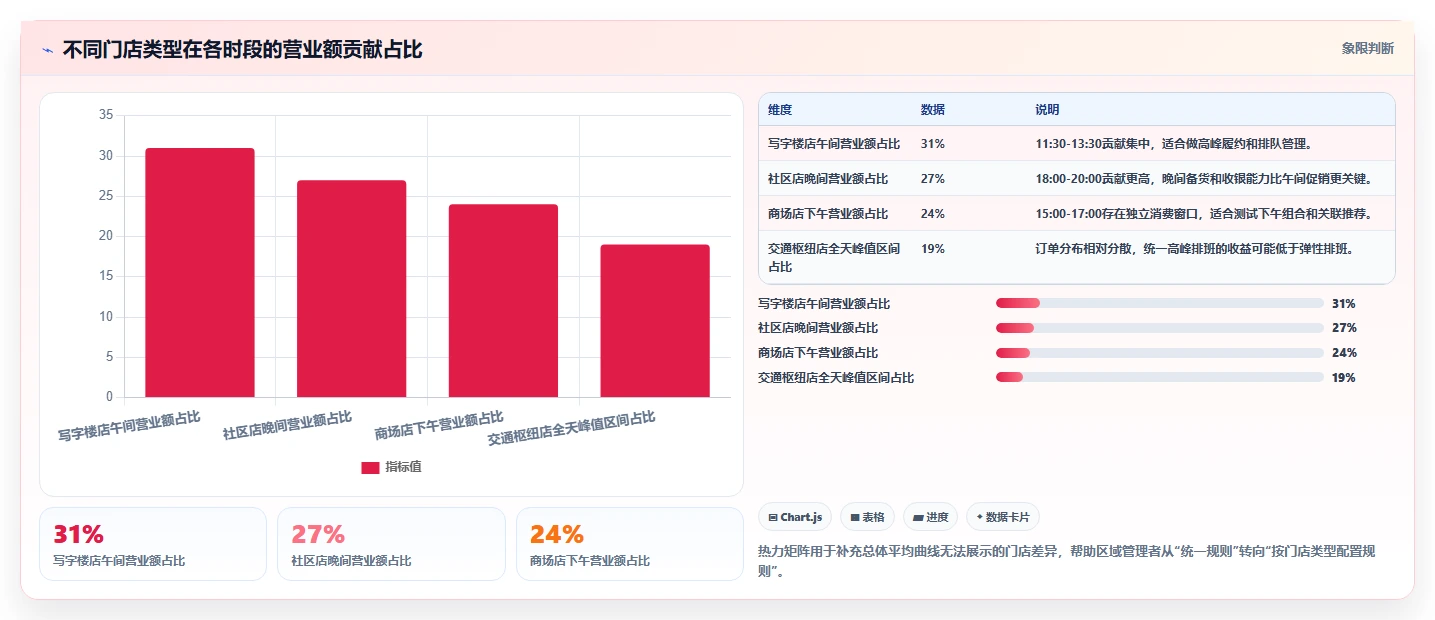Select the 数据卡片 tag chip
This screenshot has width=1435, height=620.
[1002, 517]
